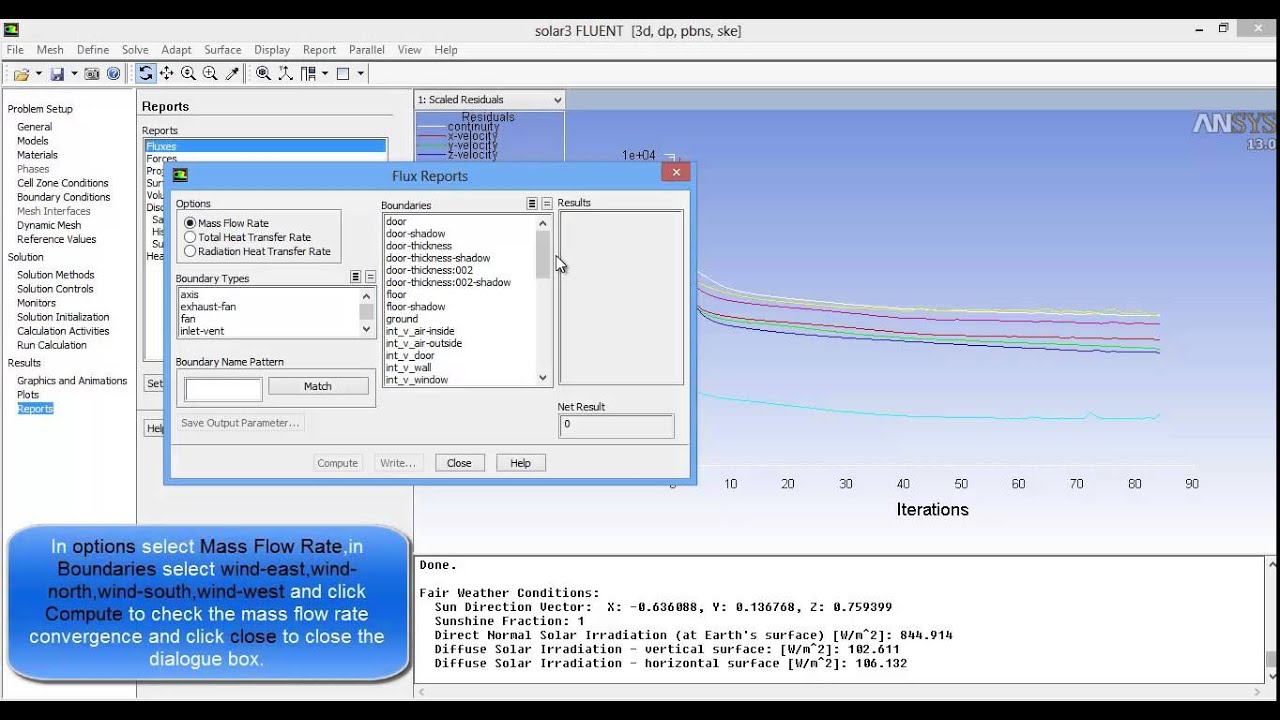Image resolution: width=1280 pixels, height=720 pixels.
Task: Open the Open-file icon dropdown arrow
Action: (39, 74)
